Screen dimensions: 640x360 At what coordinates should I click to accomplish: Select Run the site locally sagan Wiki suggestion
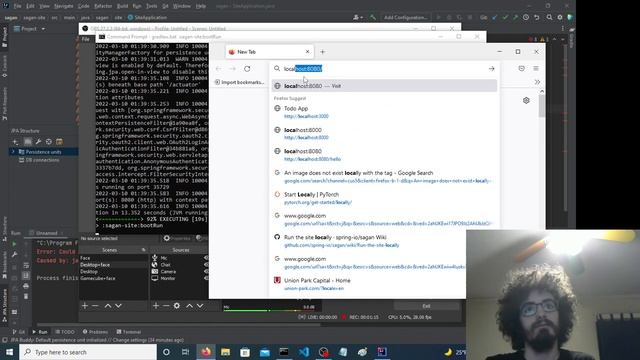coord(384,241)
